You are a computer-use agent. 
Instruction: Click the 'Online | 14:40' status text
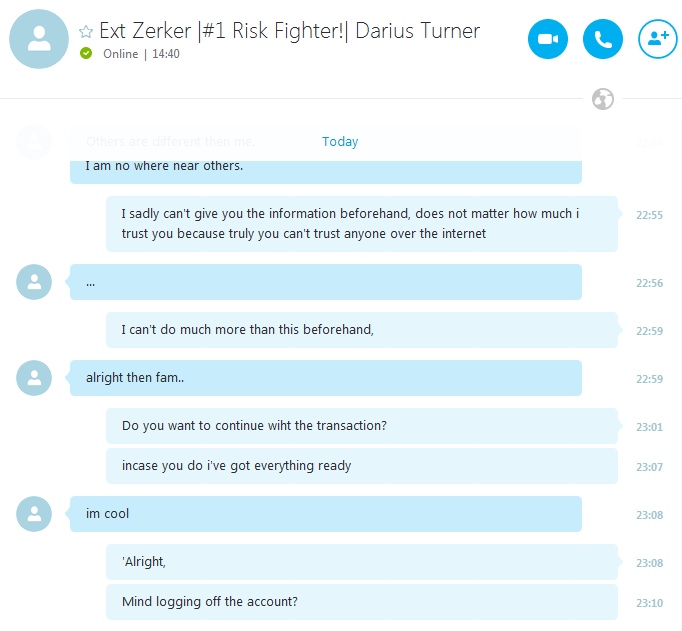pos(141,54)
